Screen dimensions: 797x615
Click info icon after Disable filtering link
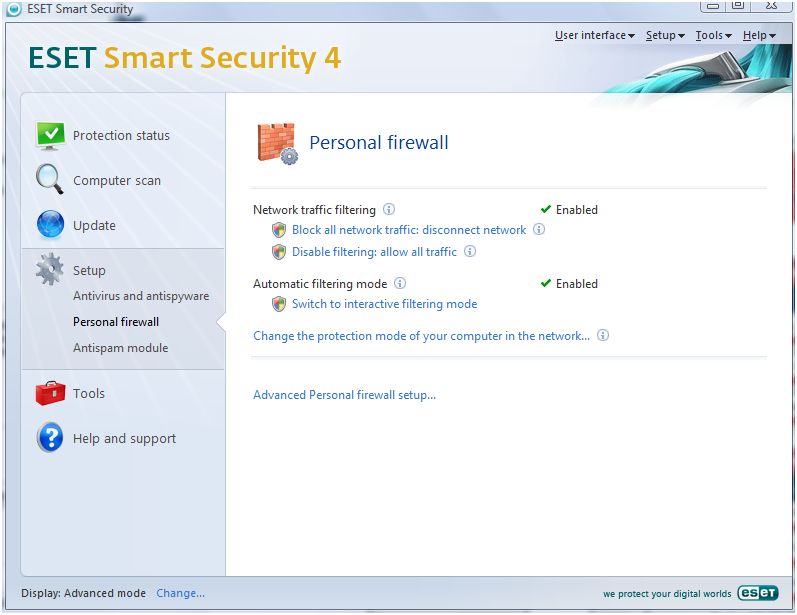(470, 252)
